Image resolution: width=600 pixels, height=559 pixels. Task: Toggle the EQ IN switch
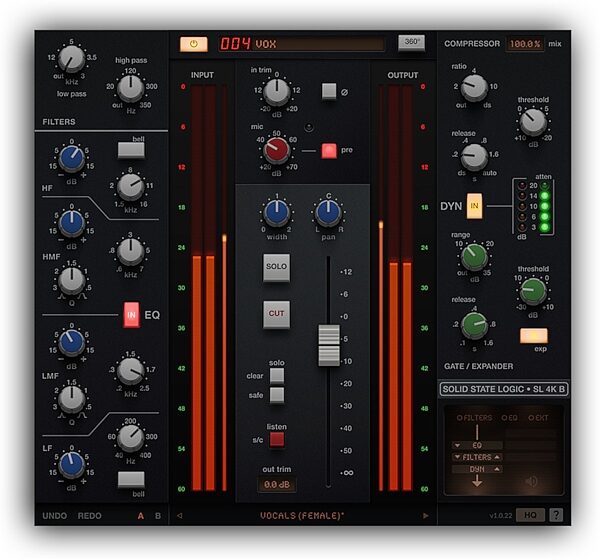click(131, 315)
